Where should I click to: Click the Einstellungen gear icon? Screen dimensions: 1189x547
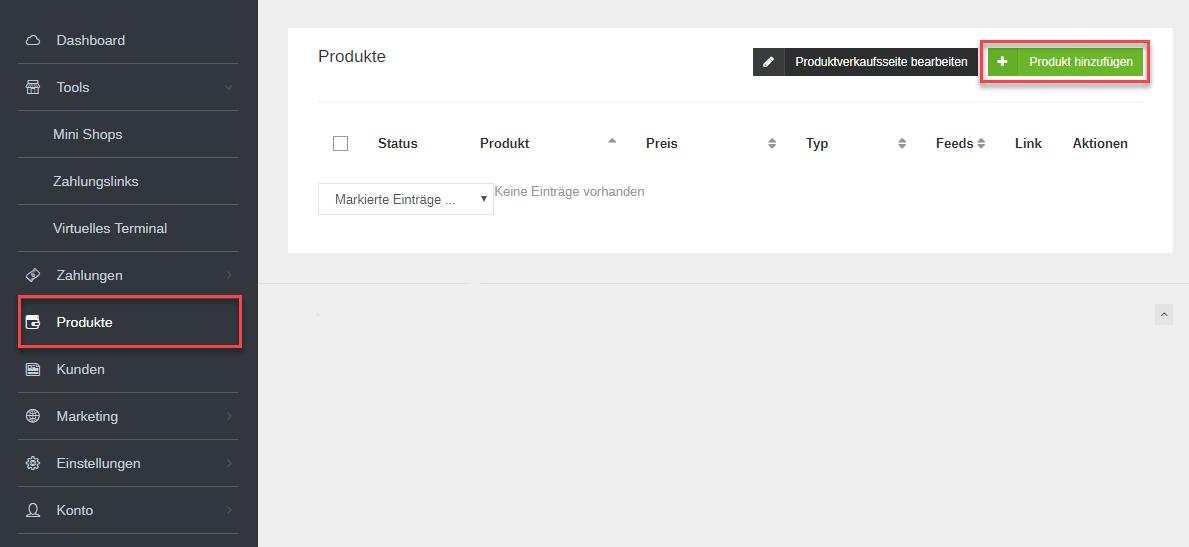(33, 463)
